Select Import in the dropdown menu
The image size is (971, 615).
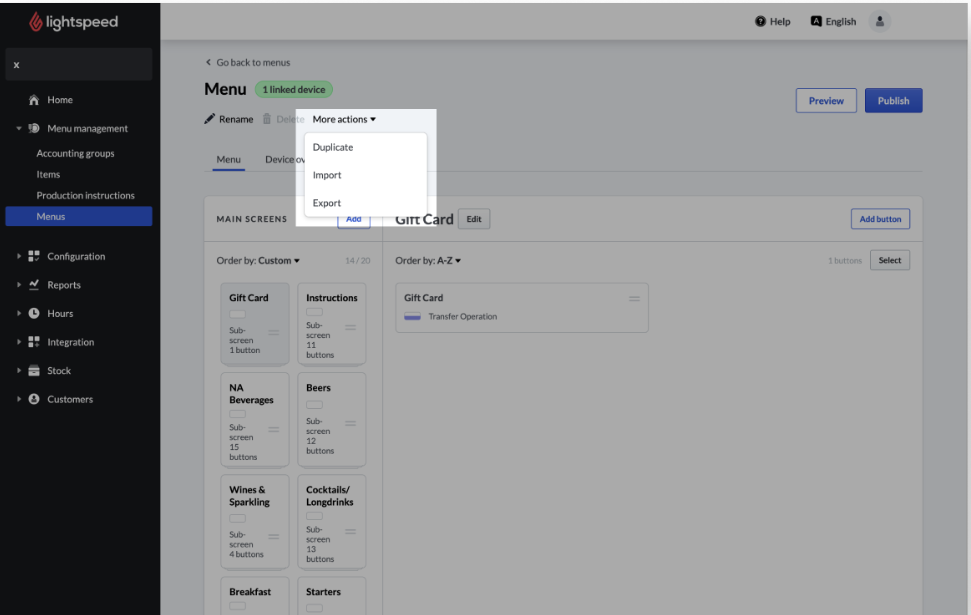point(327,175)
